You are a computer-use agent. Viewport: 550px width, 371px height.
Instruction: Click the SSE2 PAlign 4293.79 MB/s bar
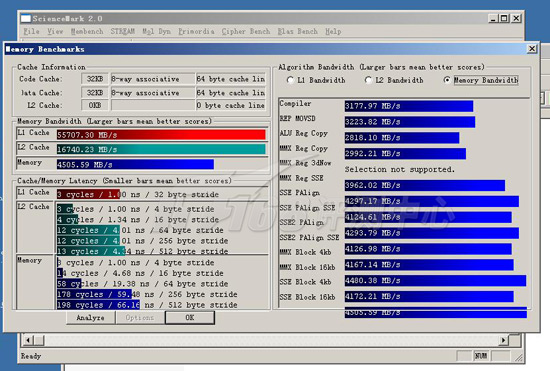tap(432, 233)
